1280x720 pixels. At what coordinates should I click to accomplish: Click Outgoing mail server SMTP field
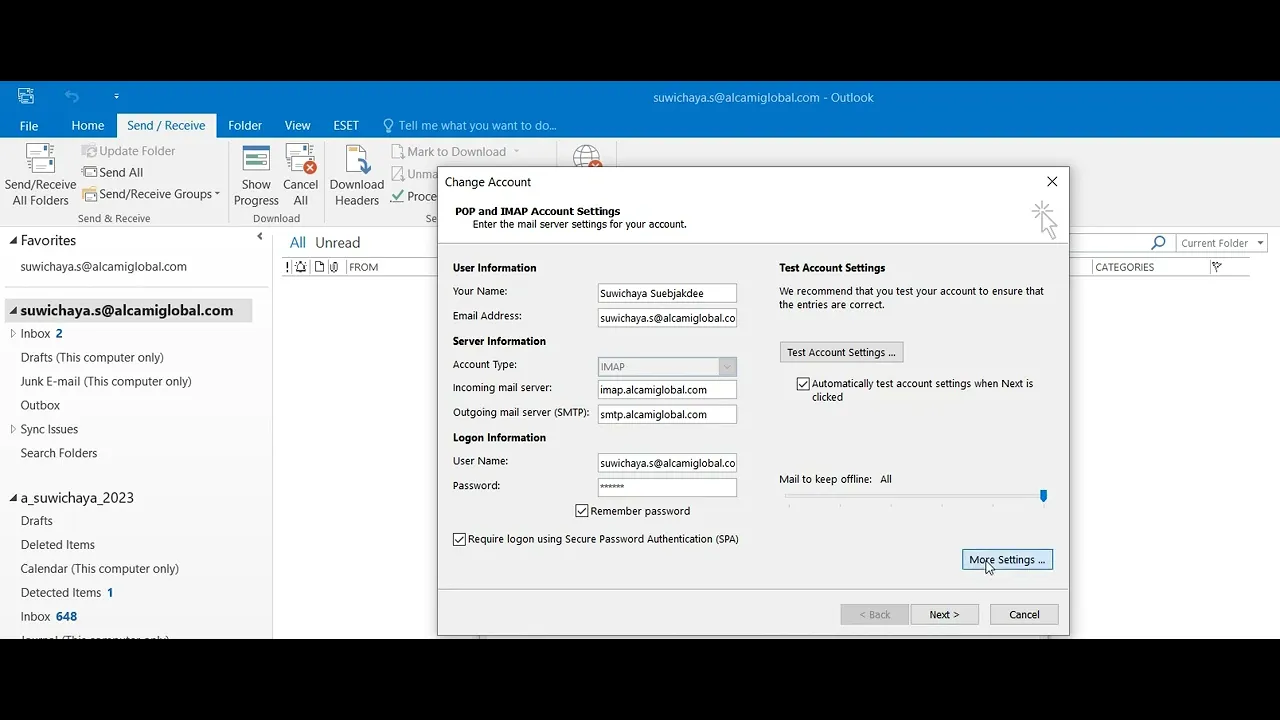pos(667,414)
